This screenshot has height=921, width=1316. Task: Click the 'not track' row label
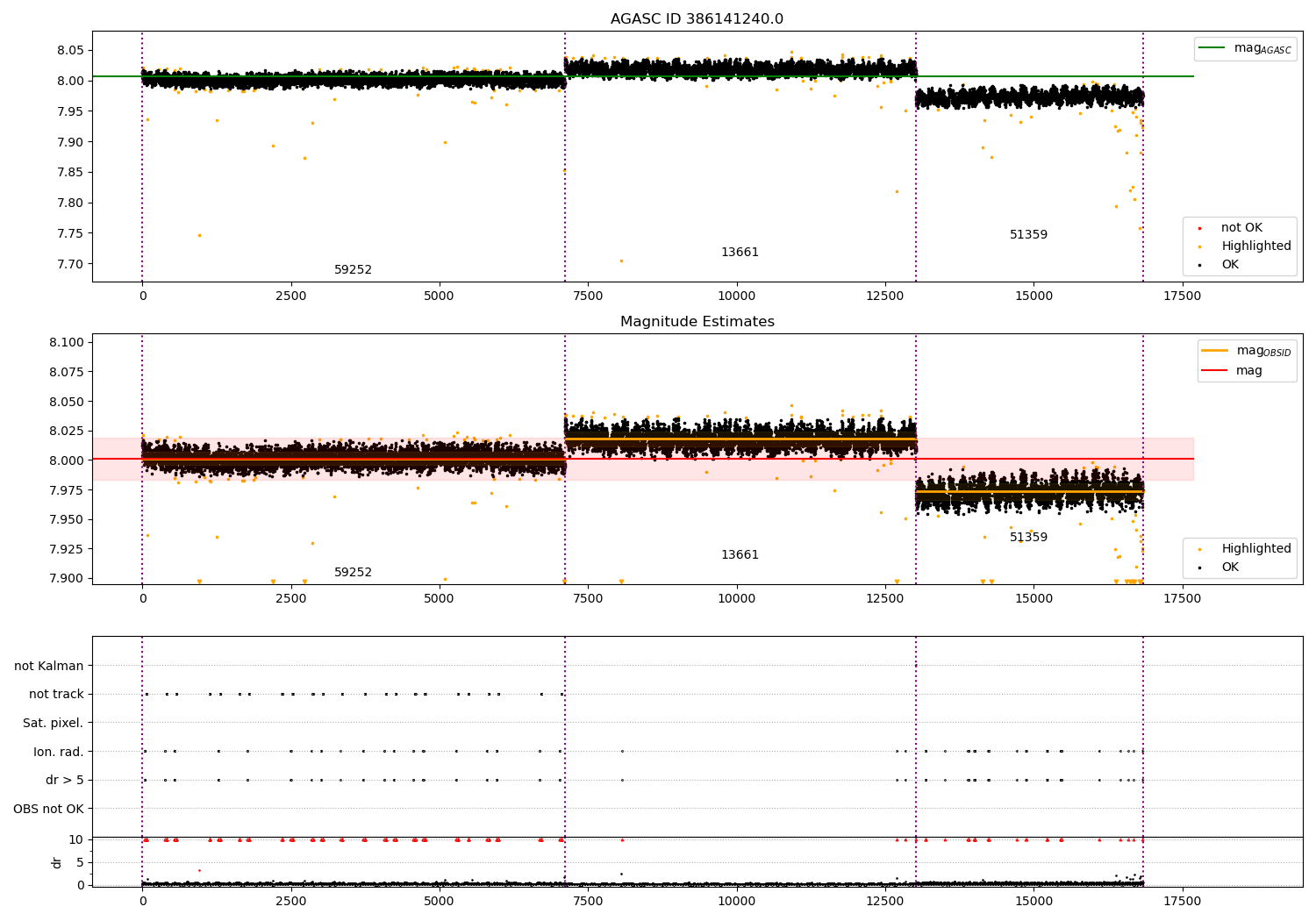56,695
